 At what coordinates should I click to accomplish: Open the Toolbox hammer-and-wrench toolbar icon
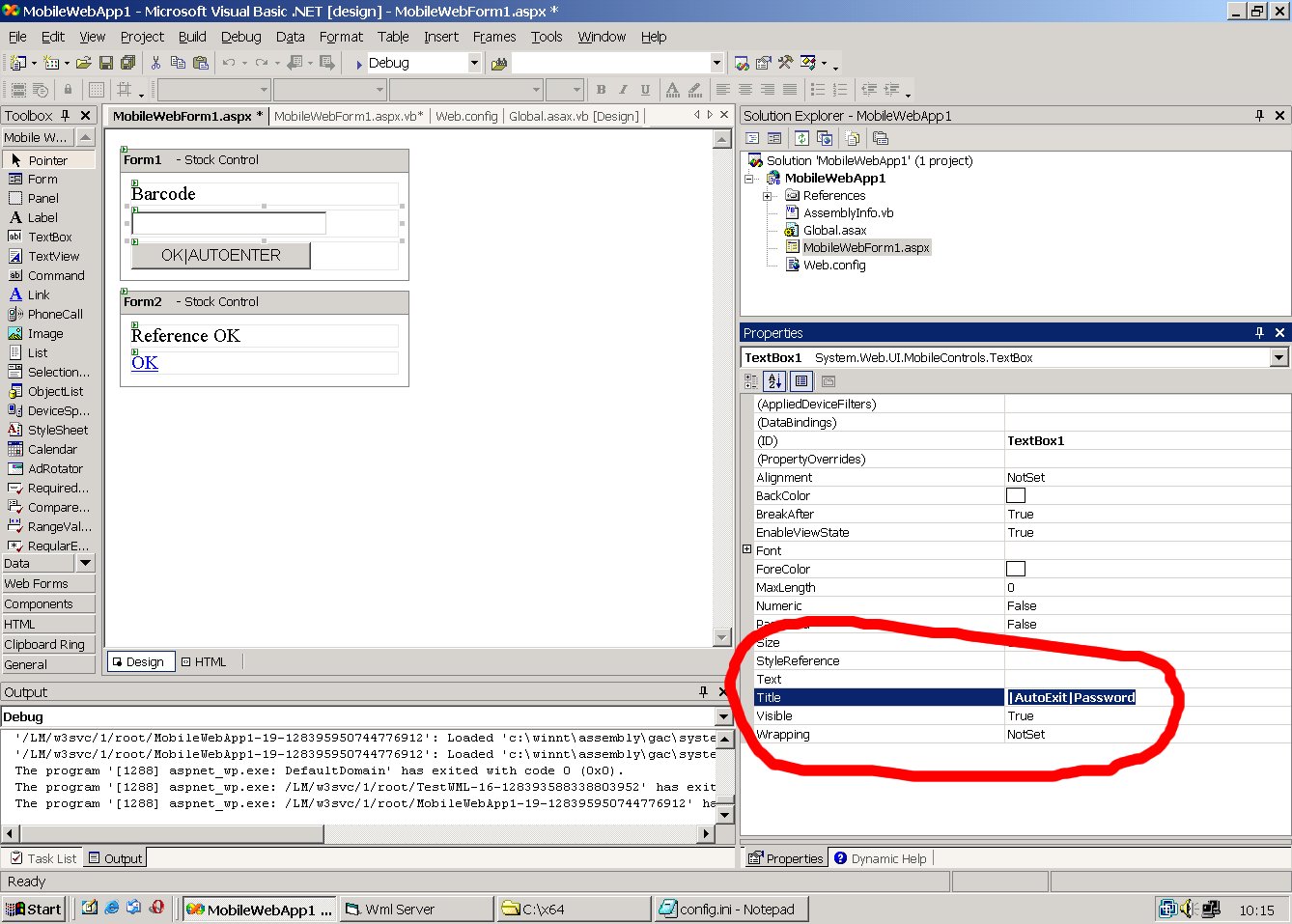click(x=786, y=63)
